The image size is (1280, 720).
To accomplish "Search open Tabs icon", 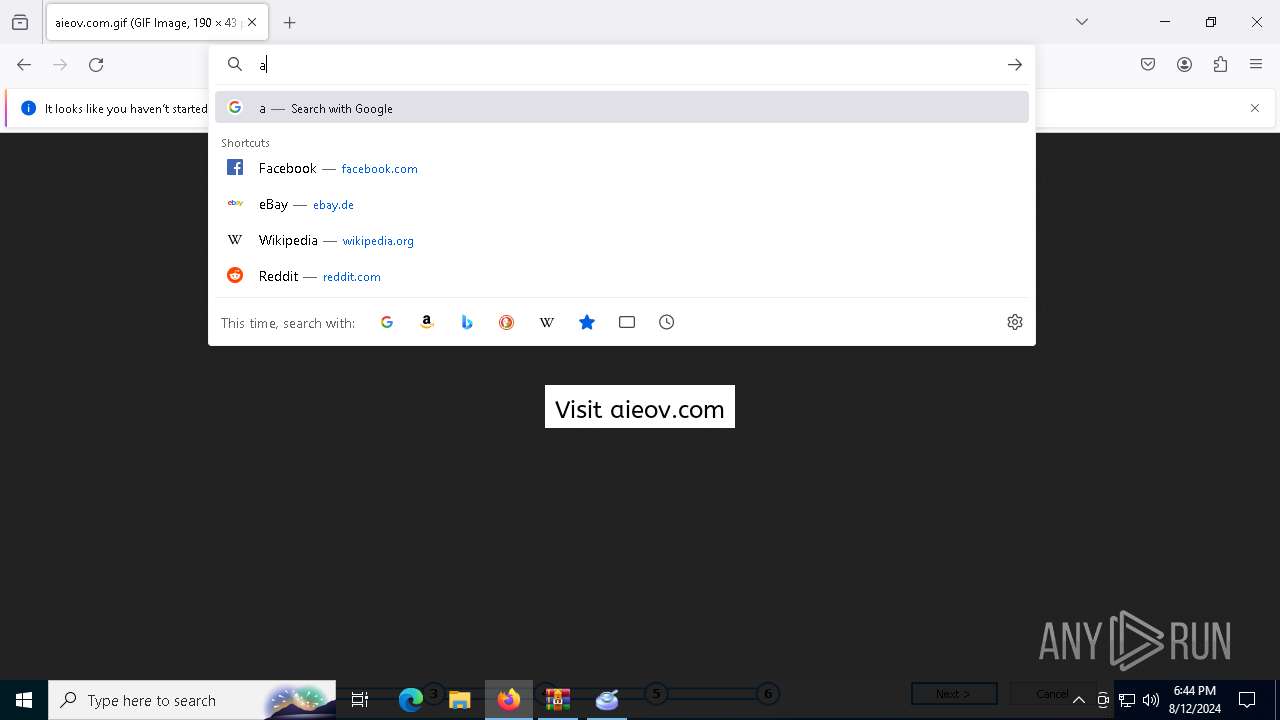I will (x=627, y=322).
